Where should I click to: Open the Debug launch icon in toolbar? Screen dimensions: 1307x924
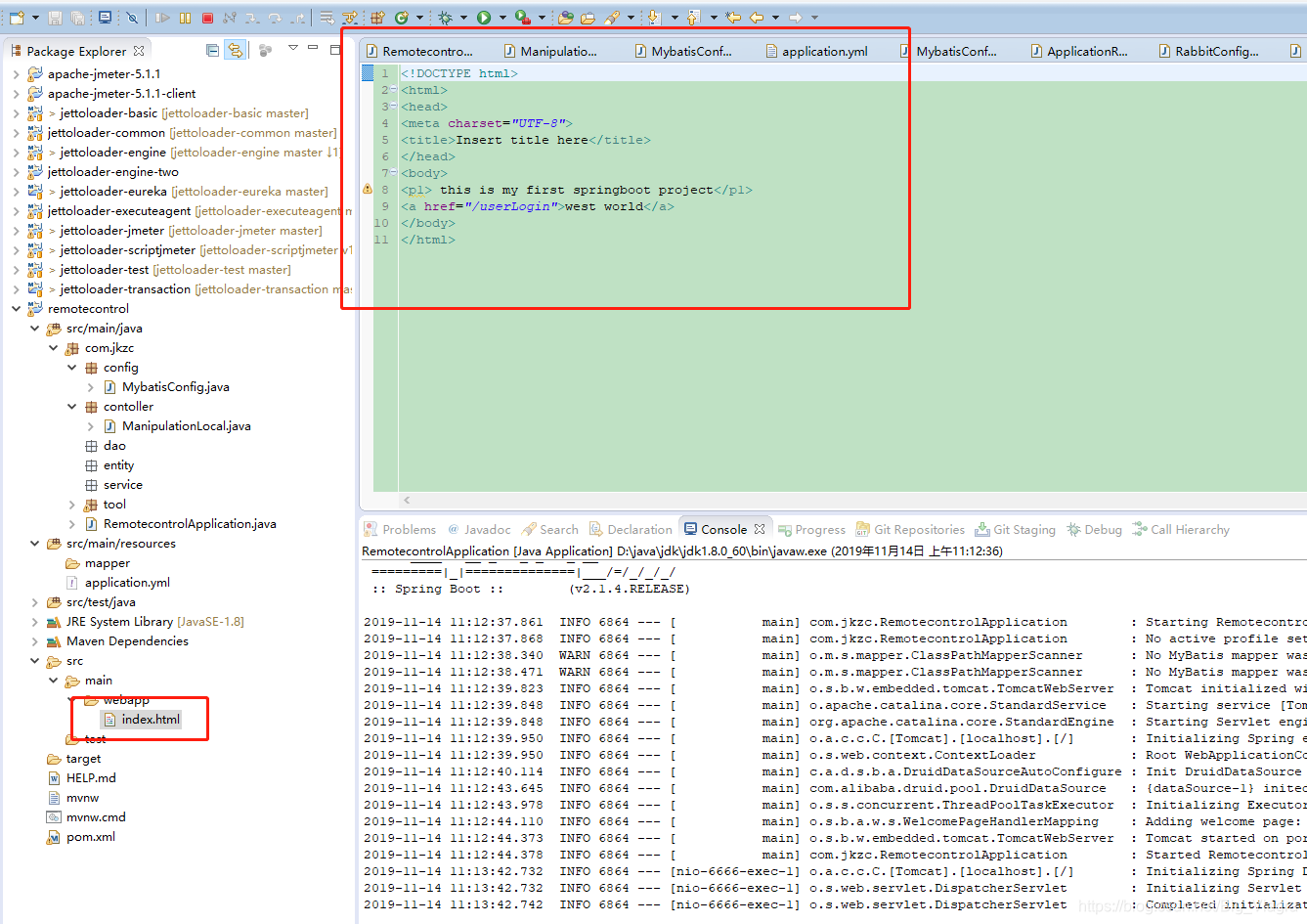click(445, 17)
